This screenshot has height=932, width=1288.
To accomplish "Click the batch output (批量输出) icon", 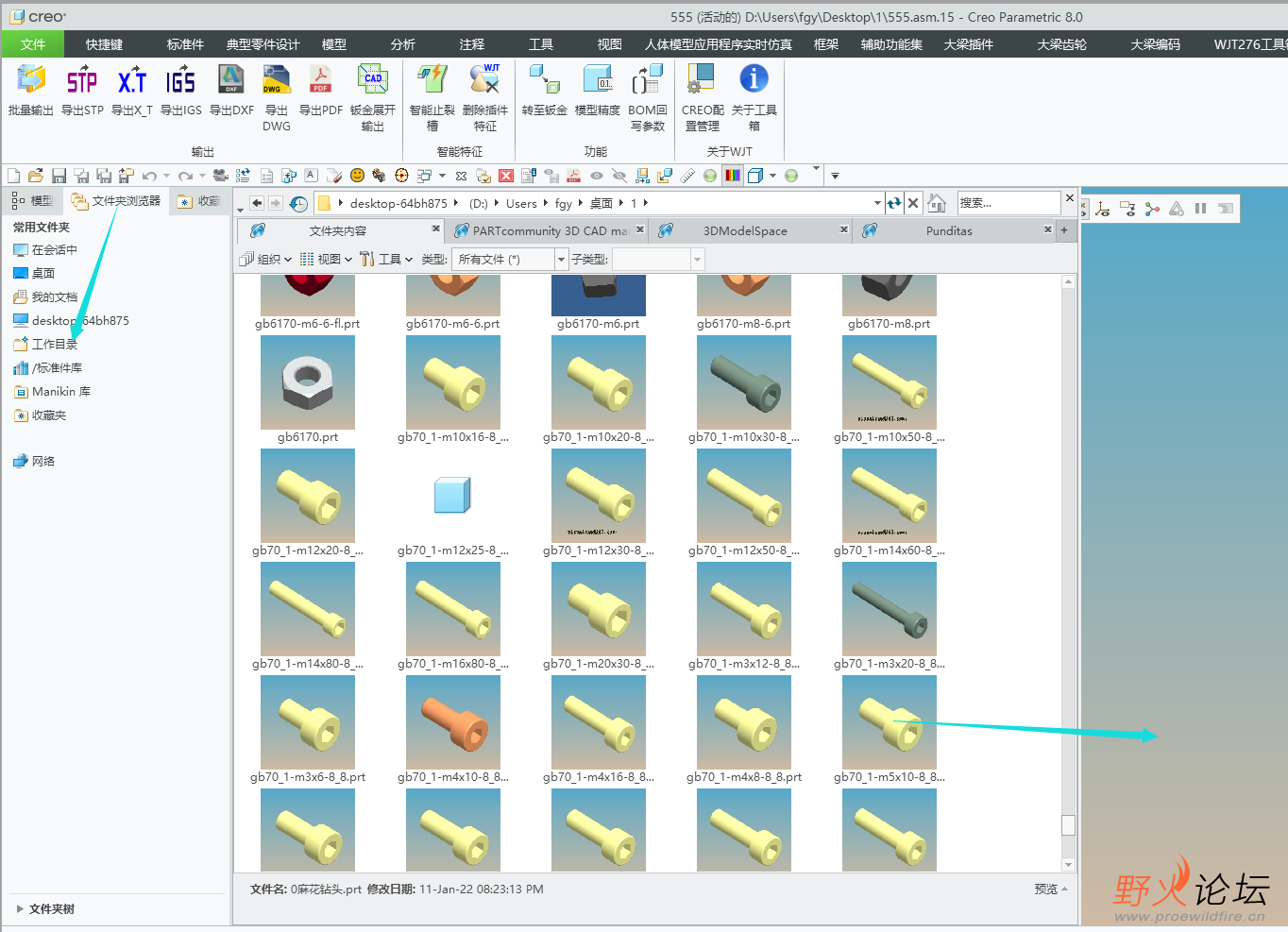I will (x=30, y=79).
